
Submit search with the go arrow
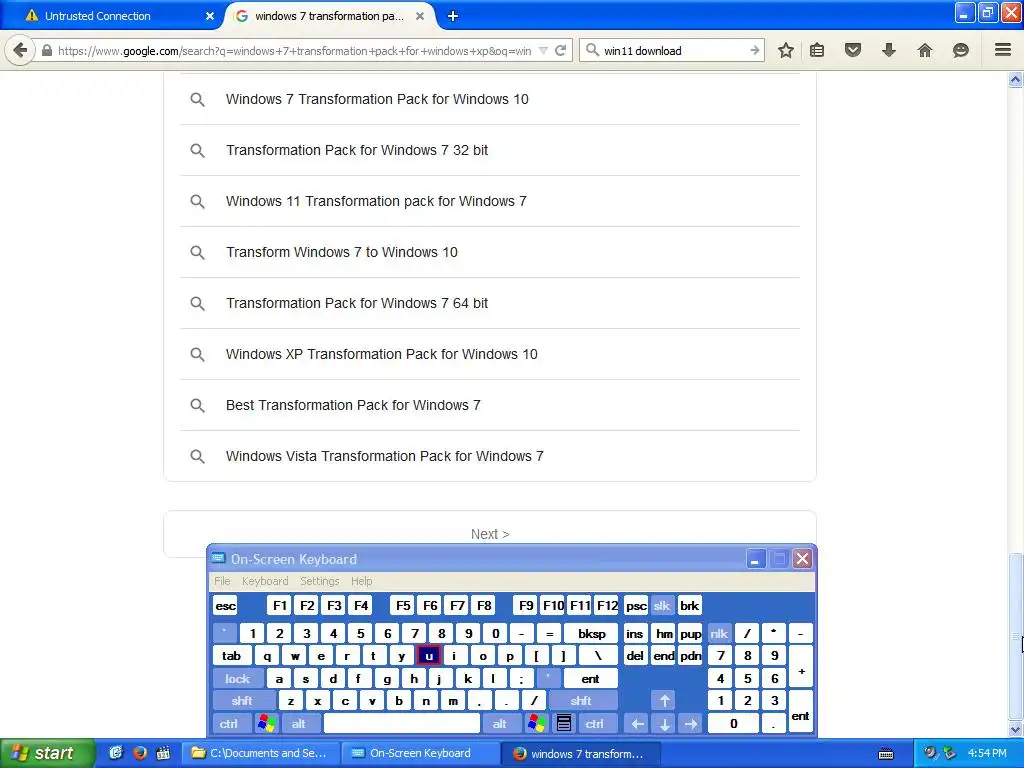coord(754,50)
